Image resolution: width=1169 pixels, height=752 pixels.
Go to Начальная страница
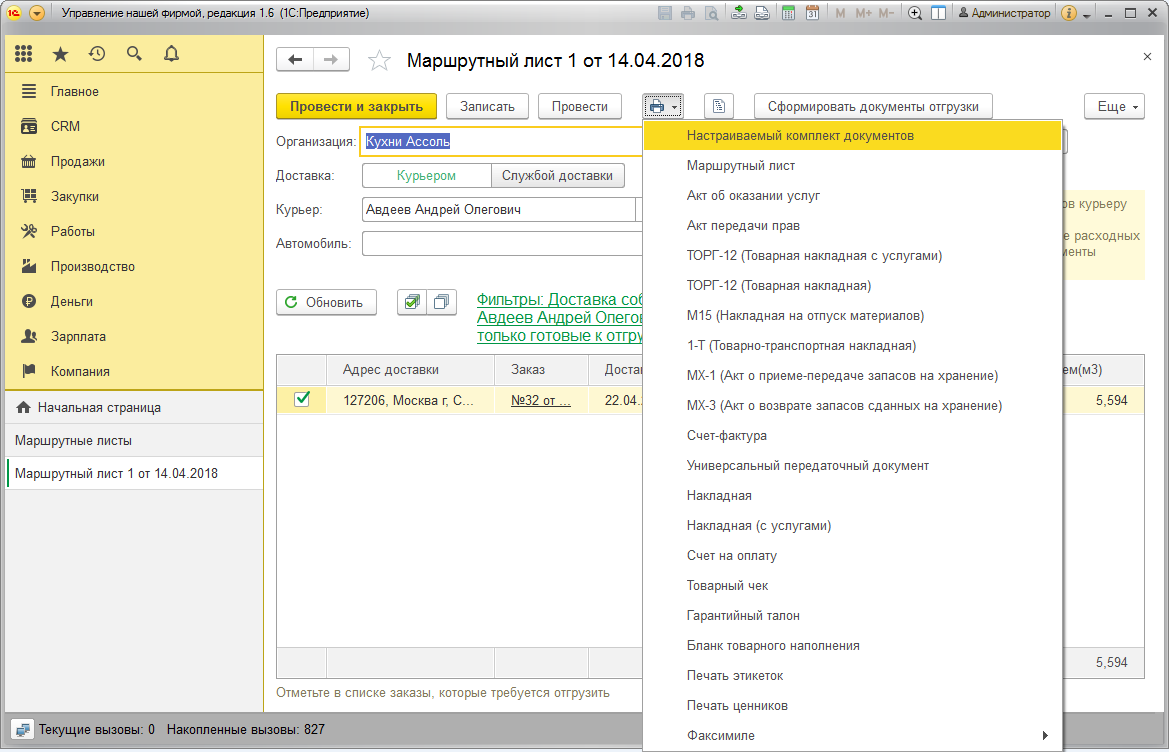tap(134, 408)
